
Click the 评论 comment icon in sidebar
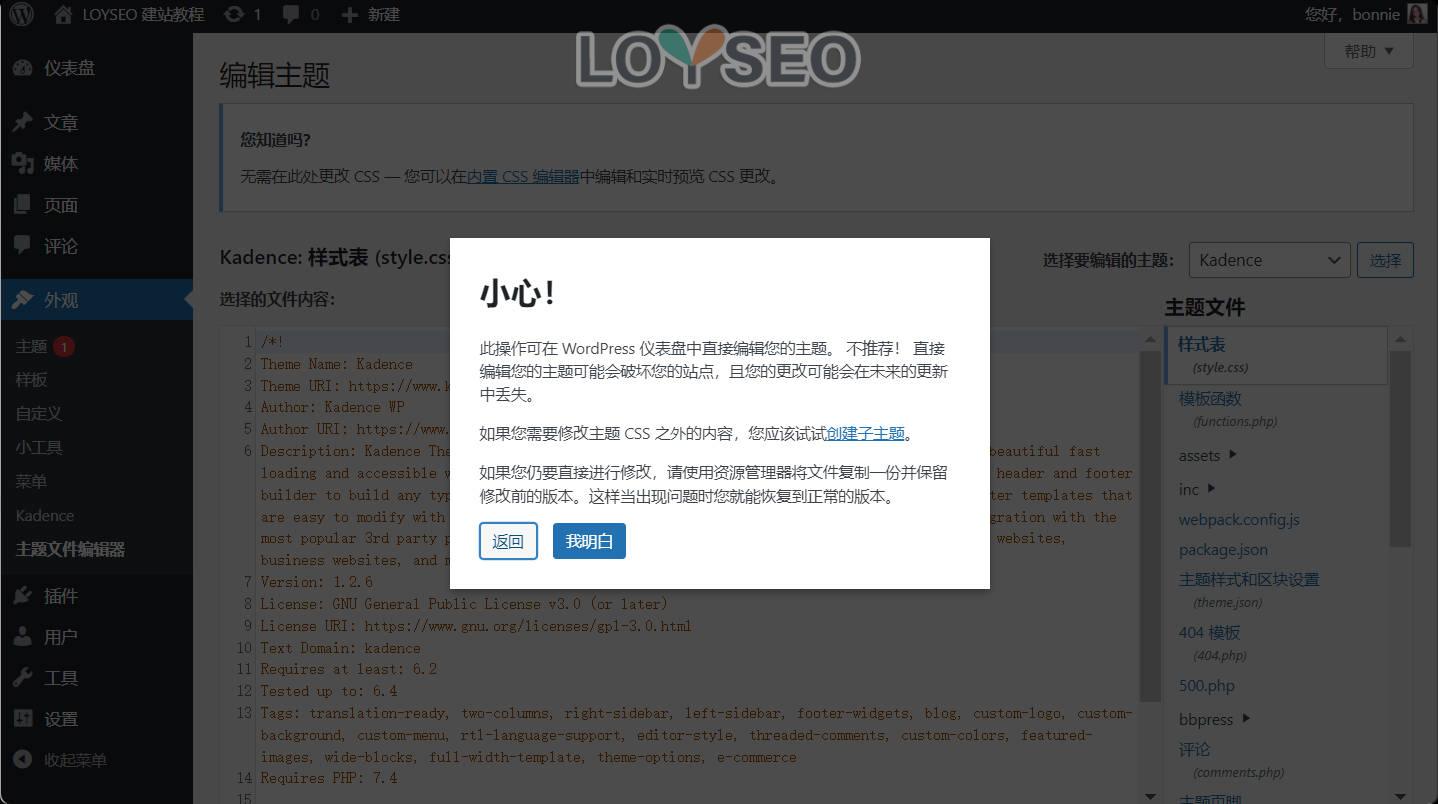(x=22, y=245)
